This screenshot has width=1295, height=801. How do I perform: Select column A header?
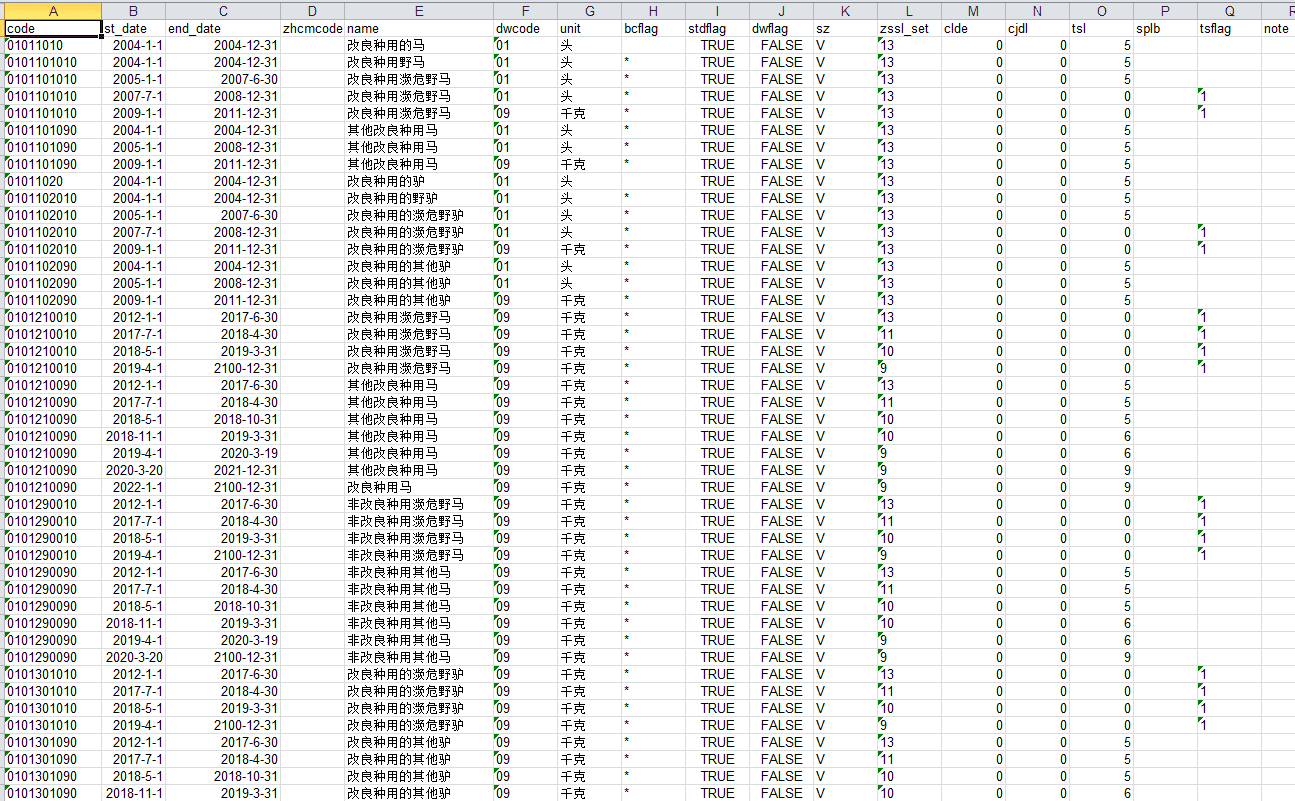[52, 10]
